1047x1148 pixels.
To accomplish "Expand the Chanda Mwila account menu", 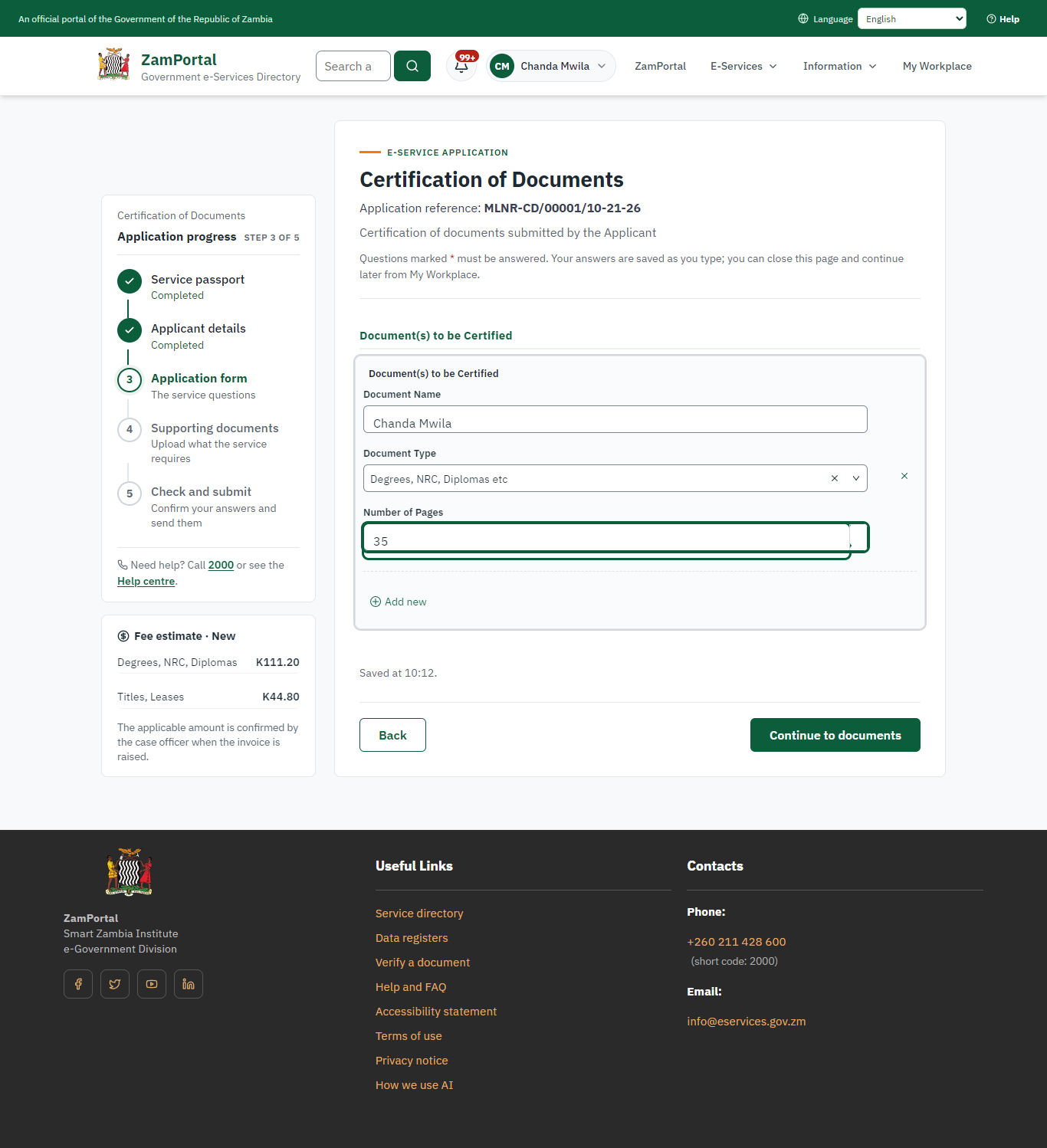I will pyautogui.click(x=551, y=66).
